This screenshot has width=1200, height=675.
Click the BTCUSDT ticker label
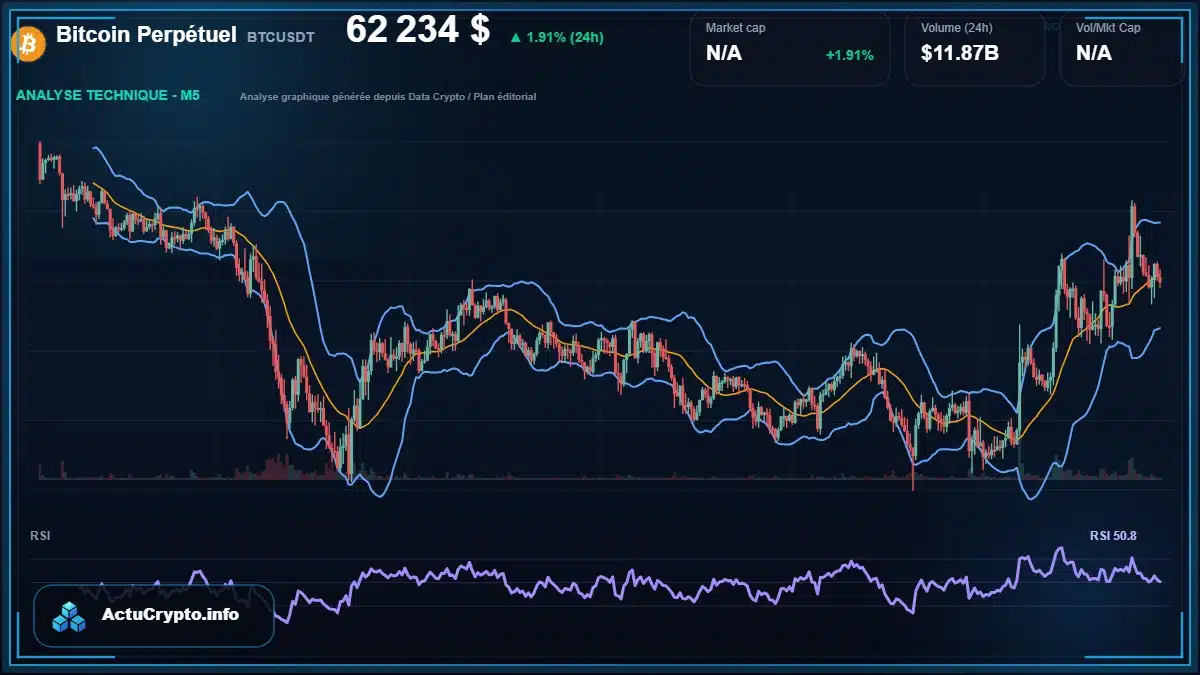pos(281,37)
